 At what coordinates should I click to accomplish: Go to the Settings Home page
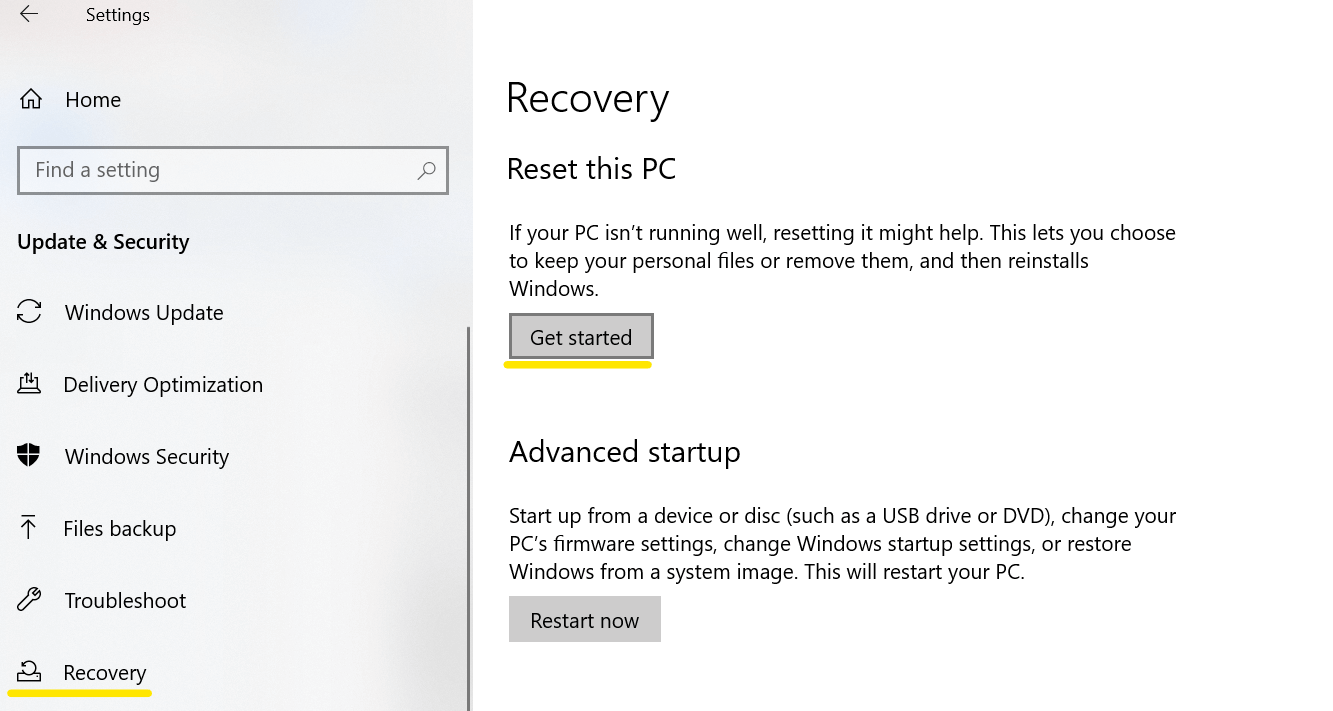tap(93, 98)
